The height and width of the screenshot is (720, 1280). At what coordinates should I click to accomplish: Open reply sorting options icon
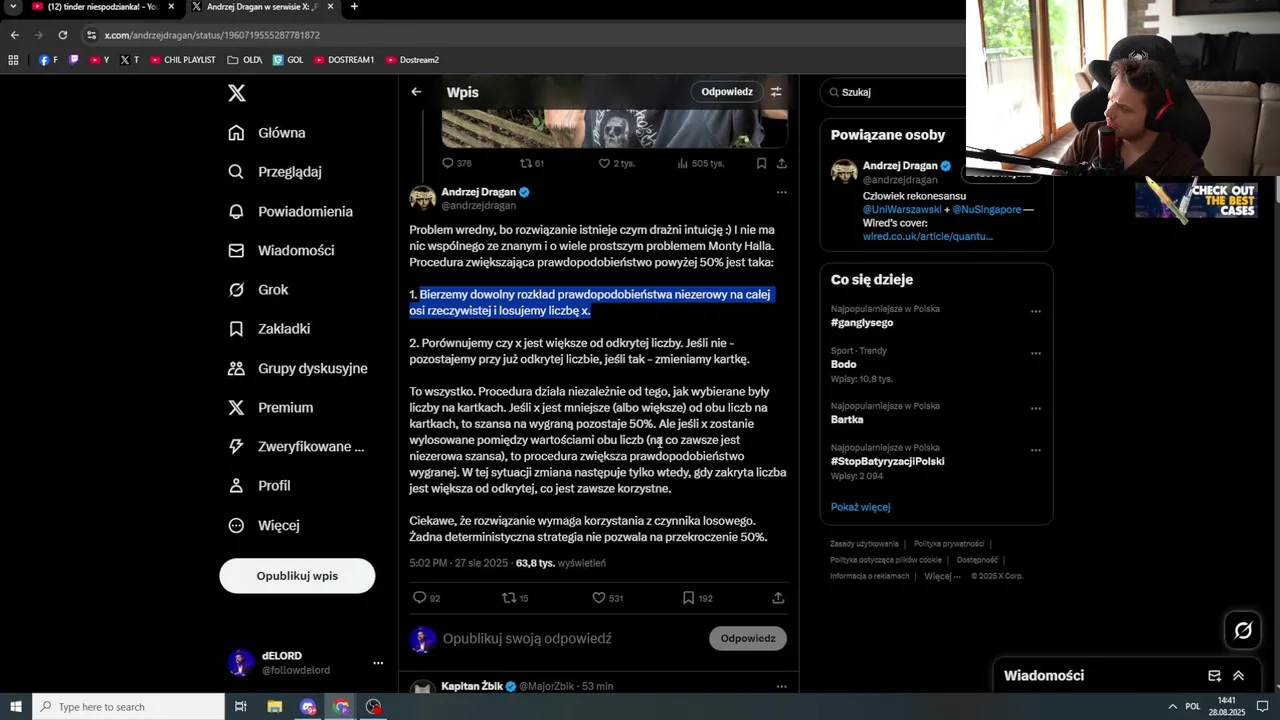point(776,92)
